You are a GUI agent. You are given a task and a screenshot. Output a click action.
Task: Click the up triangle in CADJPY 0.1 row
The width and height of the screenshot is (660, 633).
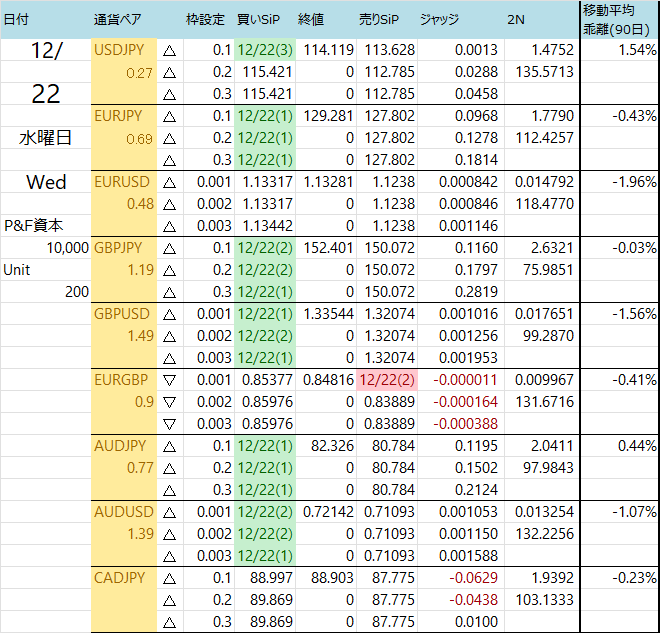click(169, 579)
